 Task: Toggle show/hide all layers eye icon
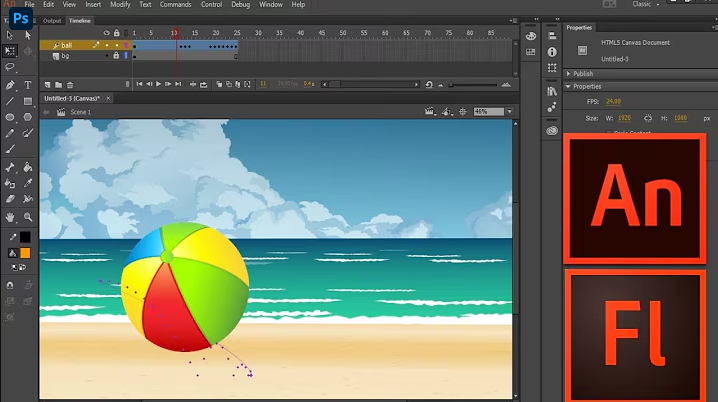(x=107, y=33)
